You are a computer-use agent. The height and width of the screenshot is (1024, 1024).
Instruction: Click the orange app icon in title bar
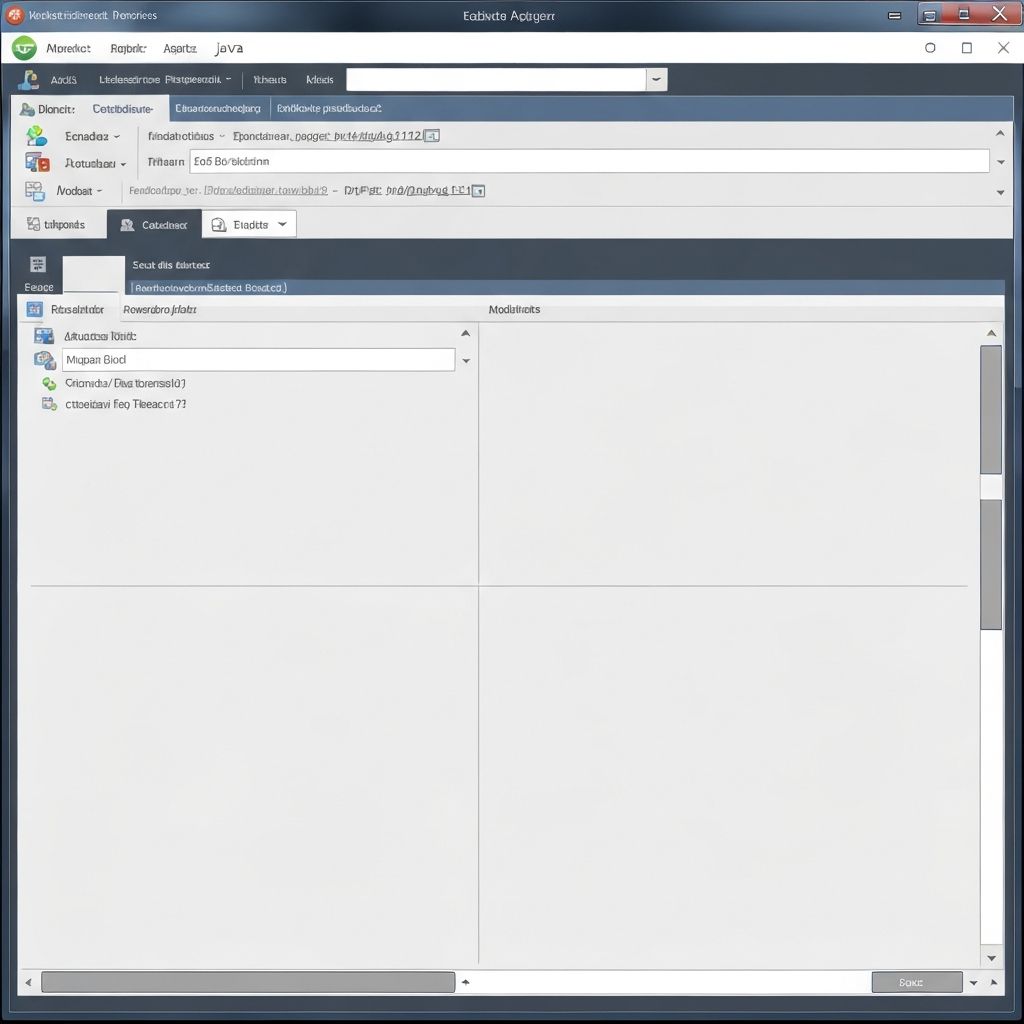15,15
